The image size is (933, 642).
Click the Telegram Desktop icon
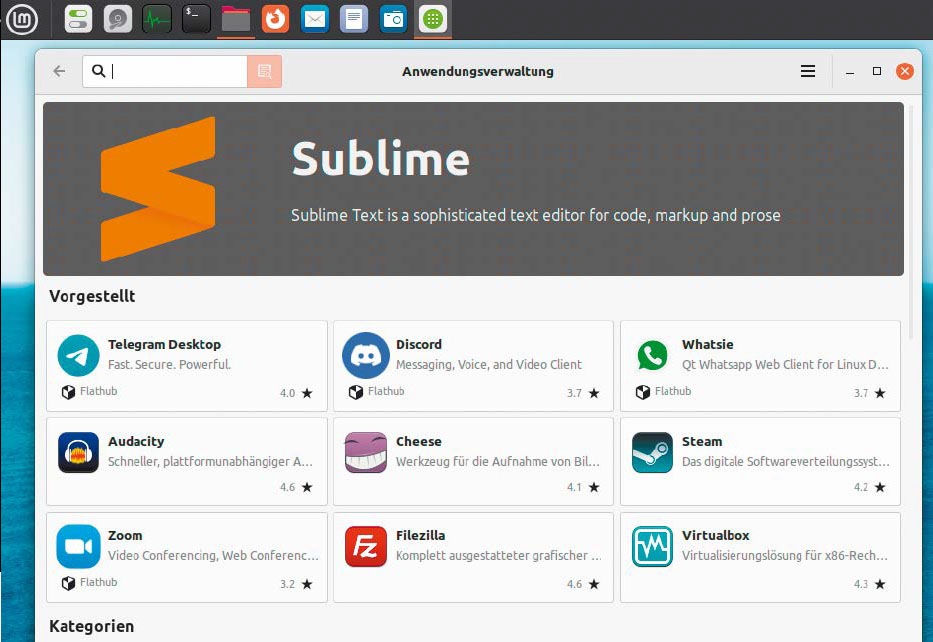coord(78,355)
